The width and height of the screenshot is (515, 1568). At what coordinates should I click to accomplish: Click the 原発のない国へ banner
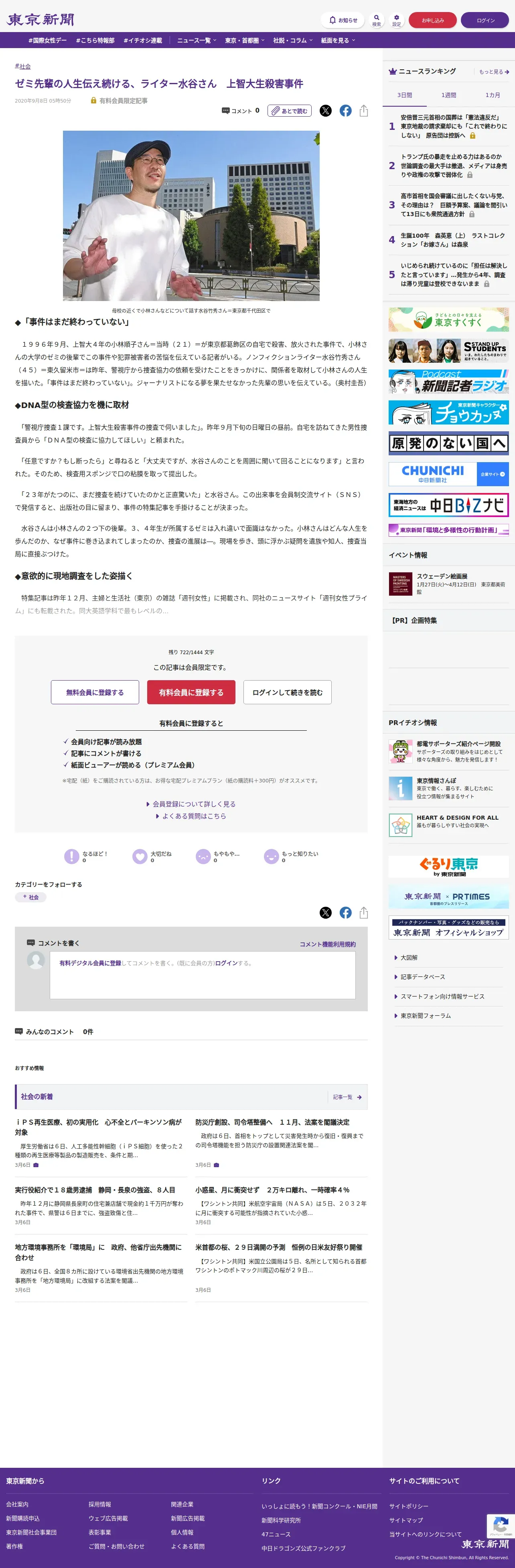tap(448, 443)
